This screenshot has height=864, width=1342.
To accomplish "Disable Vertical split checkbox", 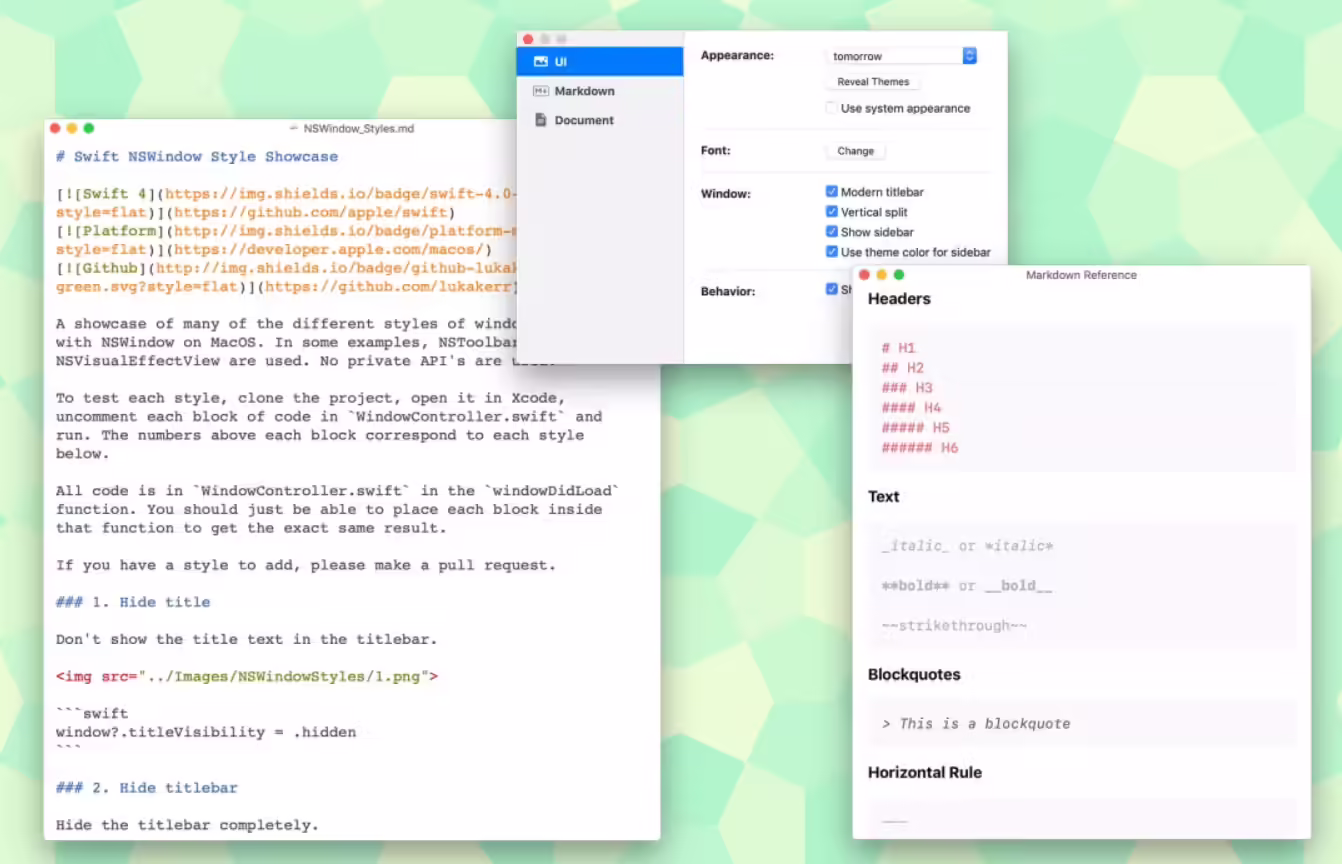I will pyautogui.click(x=831, y=212).
